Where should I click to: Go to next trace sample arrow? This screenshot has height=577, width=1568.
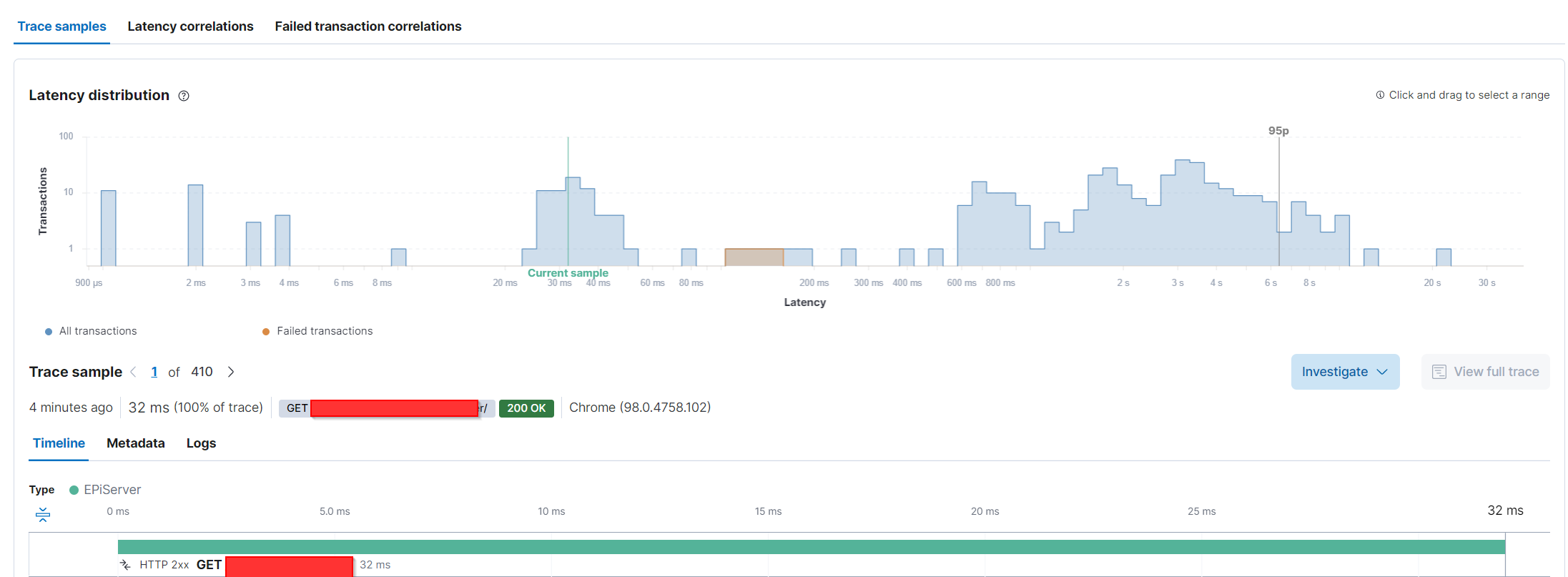[x=231, y=372]
